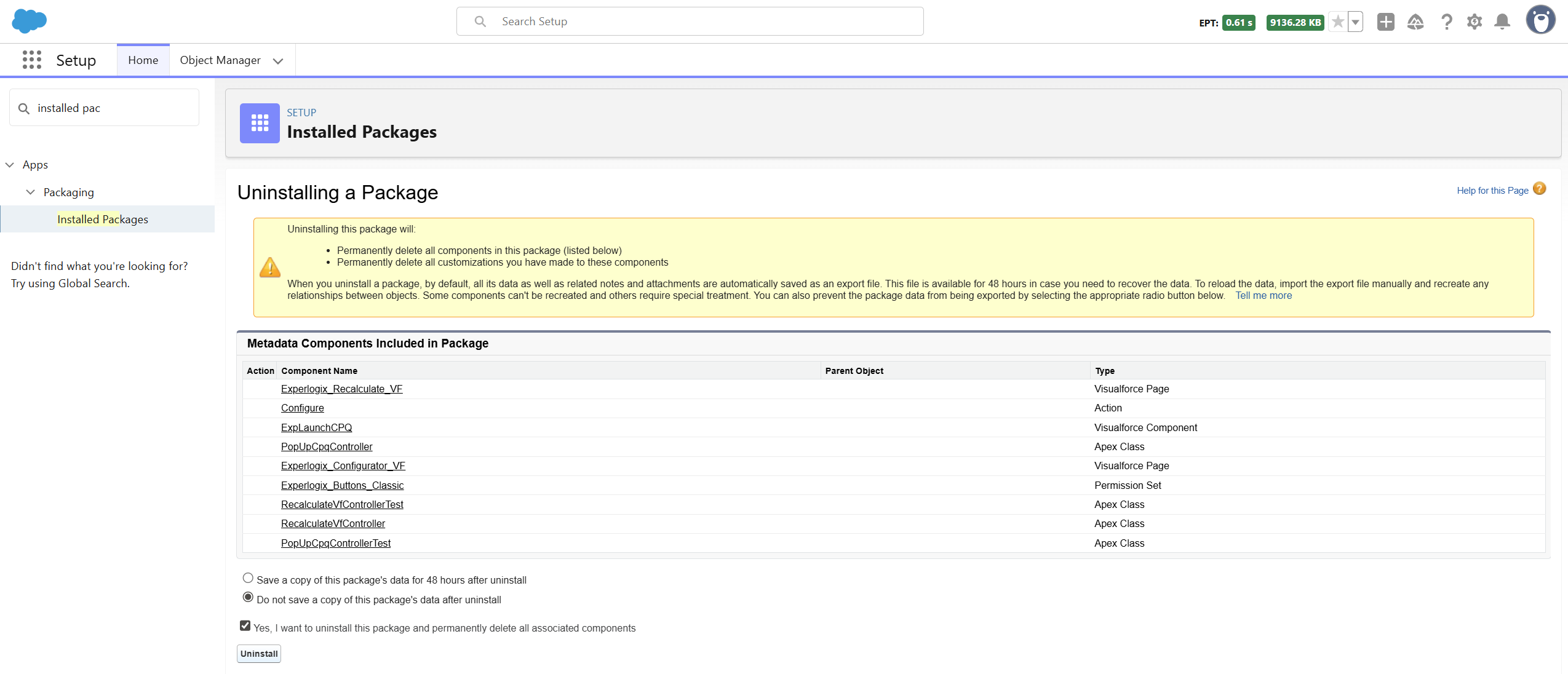Click the magnifier icon in Quick Find
The height and width of the screenshot is (674, 1568).
point(24,108)
